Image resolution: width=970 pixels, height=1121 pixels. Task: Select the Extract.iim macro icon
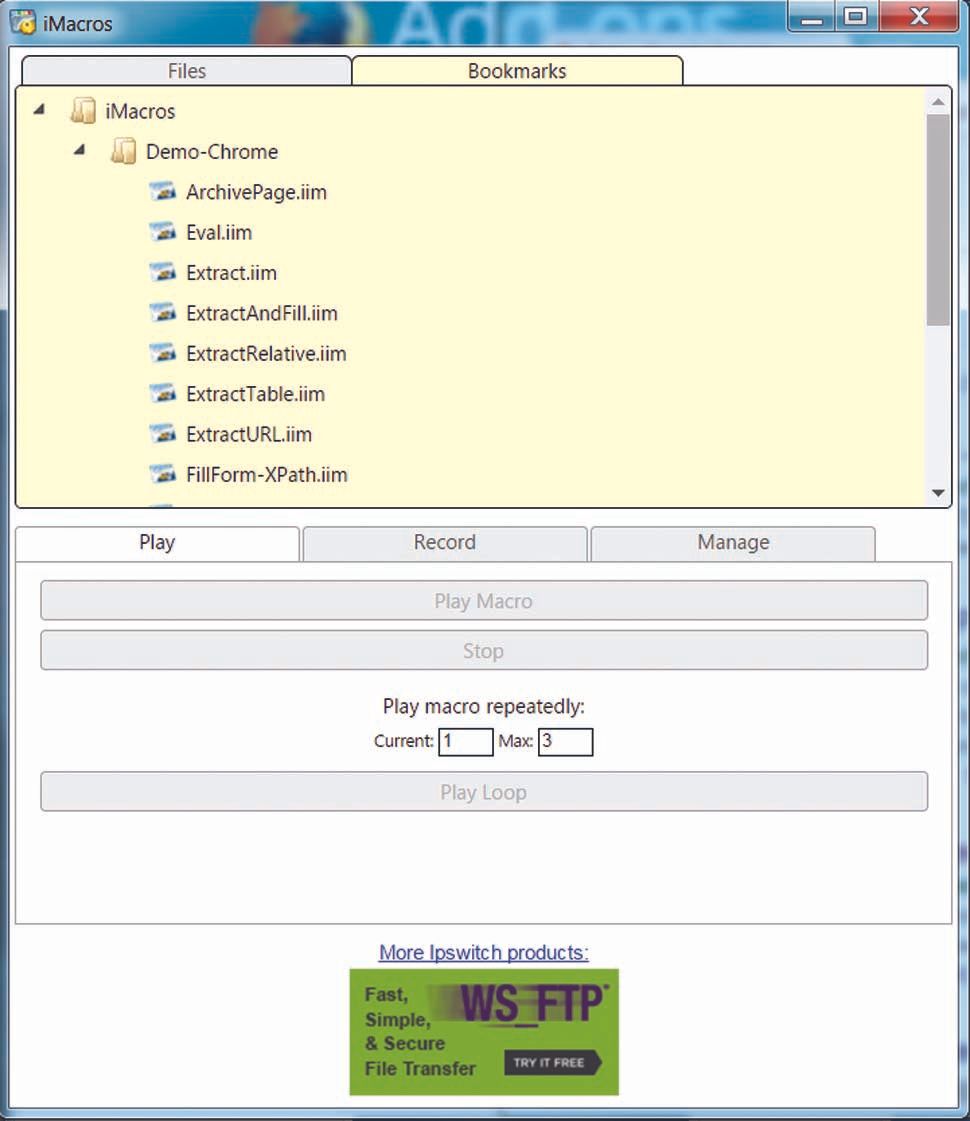point(163,272)
